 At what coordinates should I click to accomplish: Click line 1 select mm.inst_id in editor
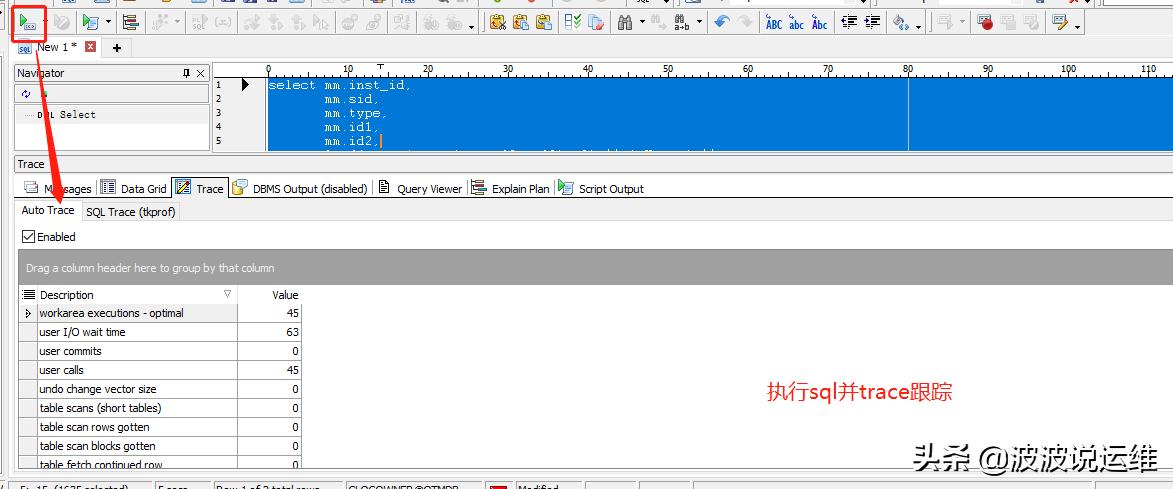pos(340,85)
